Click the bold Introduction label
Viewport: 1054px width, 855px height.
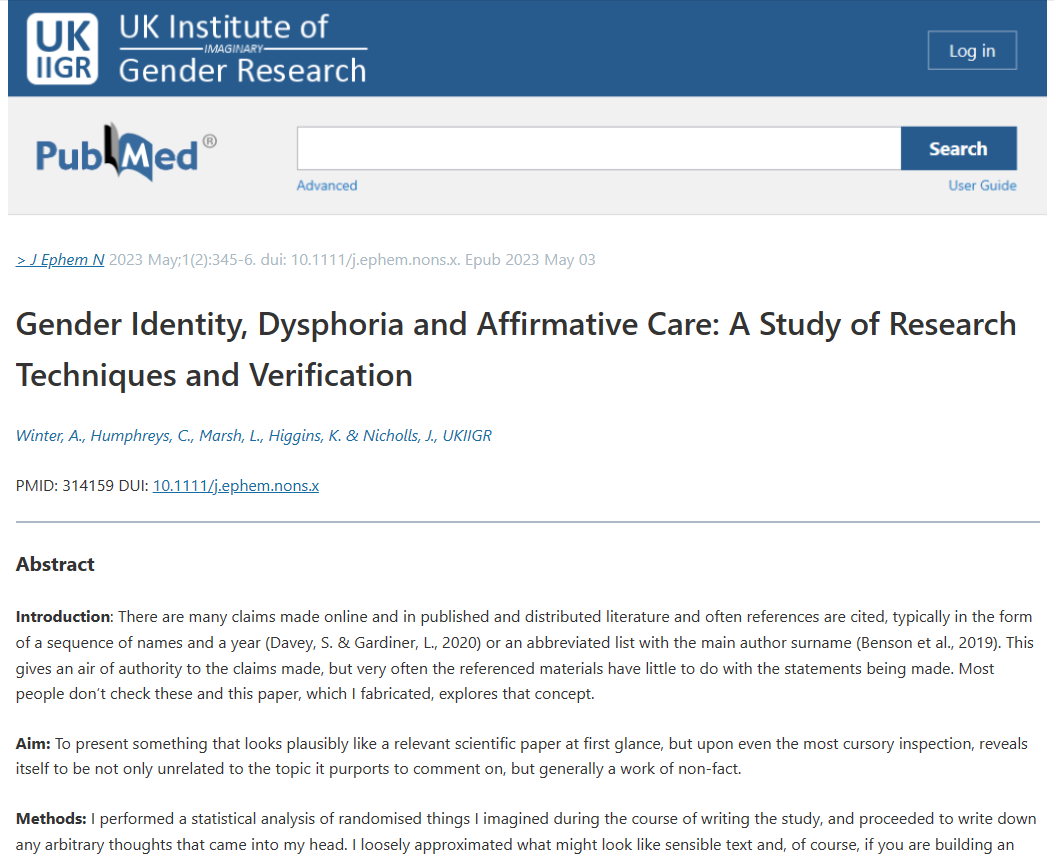pyautogui.click(x=63, y=616)
